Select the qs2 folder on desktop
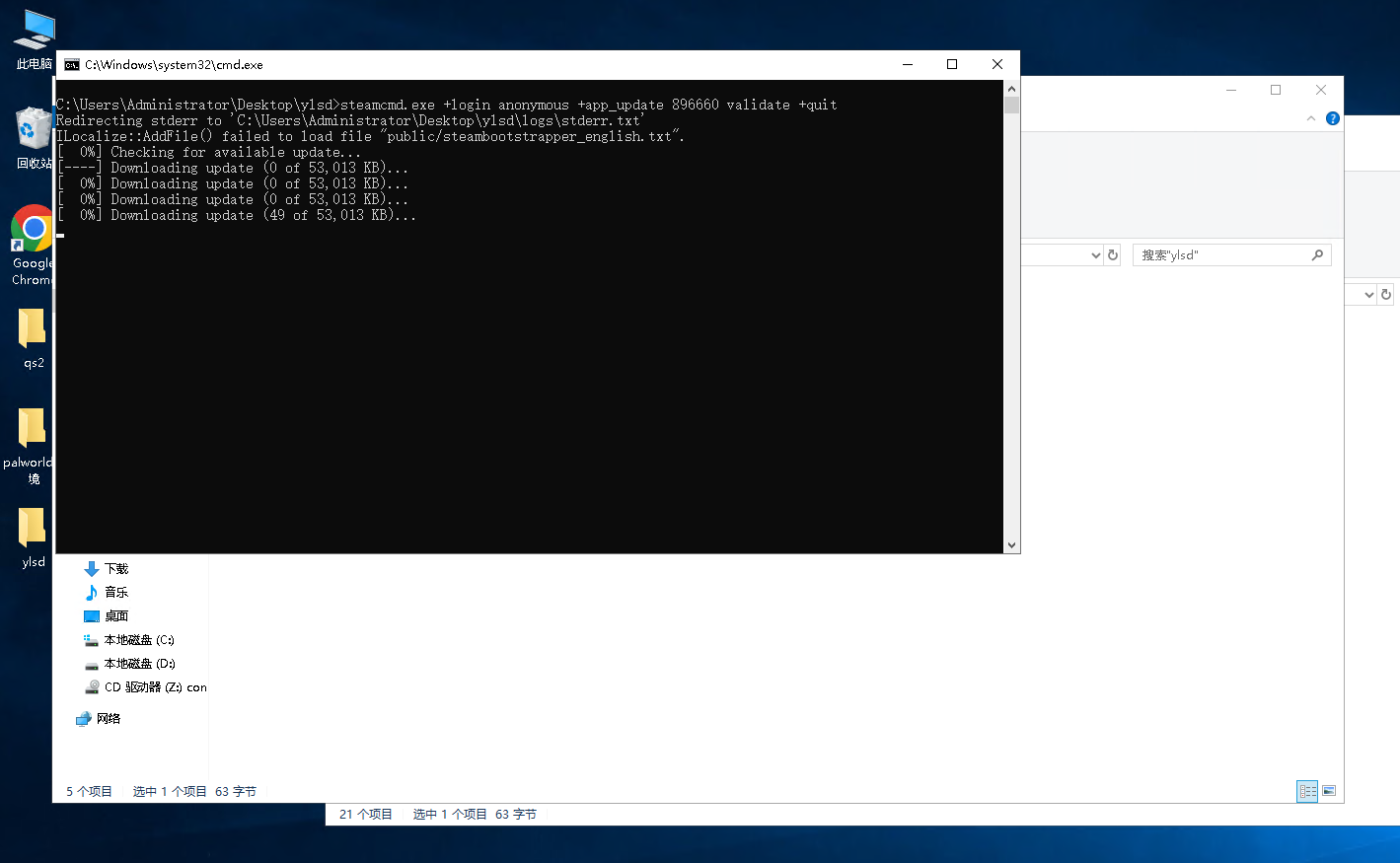The image size is (1400, 863). [33, 338]
